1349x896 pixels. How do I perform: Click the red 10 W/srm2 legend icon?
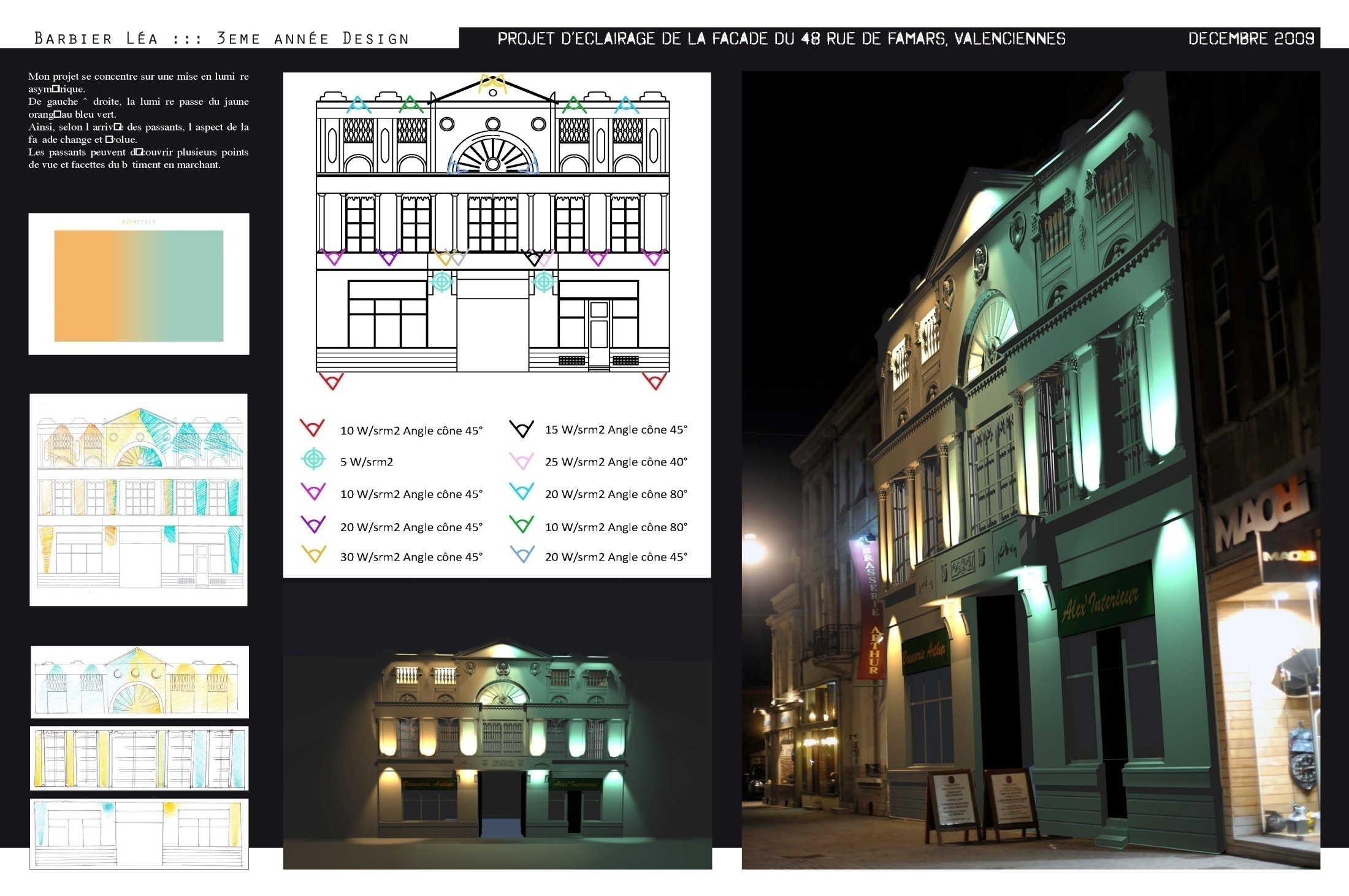[312, 427]
